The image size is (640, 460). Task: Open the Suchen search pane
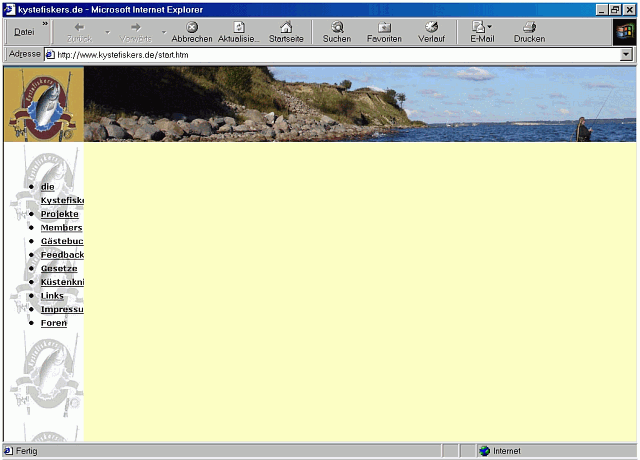[337, 32]
